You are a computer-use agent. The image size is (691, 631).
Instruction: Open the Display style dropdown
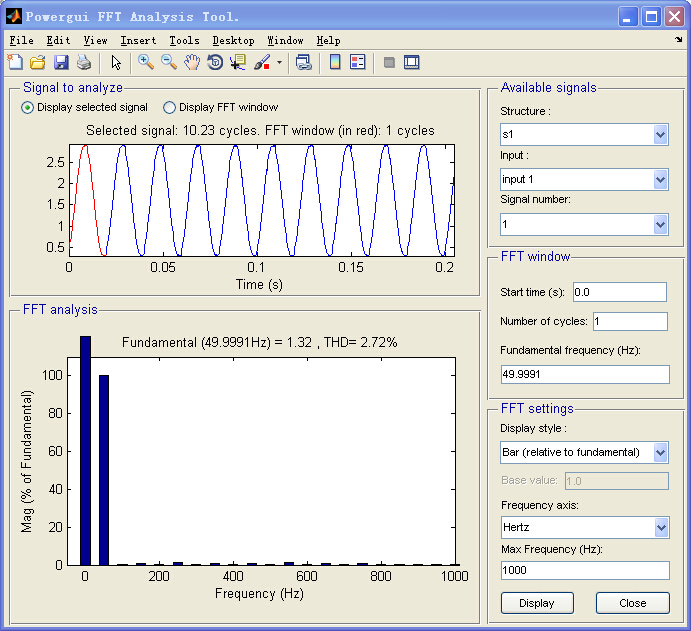click(660, 452)
